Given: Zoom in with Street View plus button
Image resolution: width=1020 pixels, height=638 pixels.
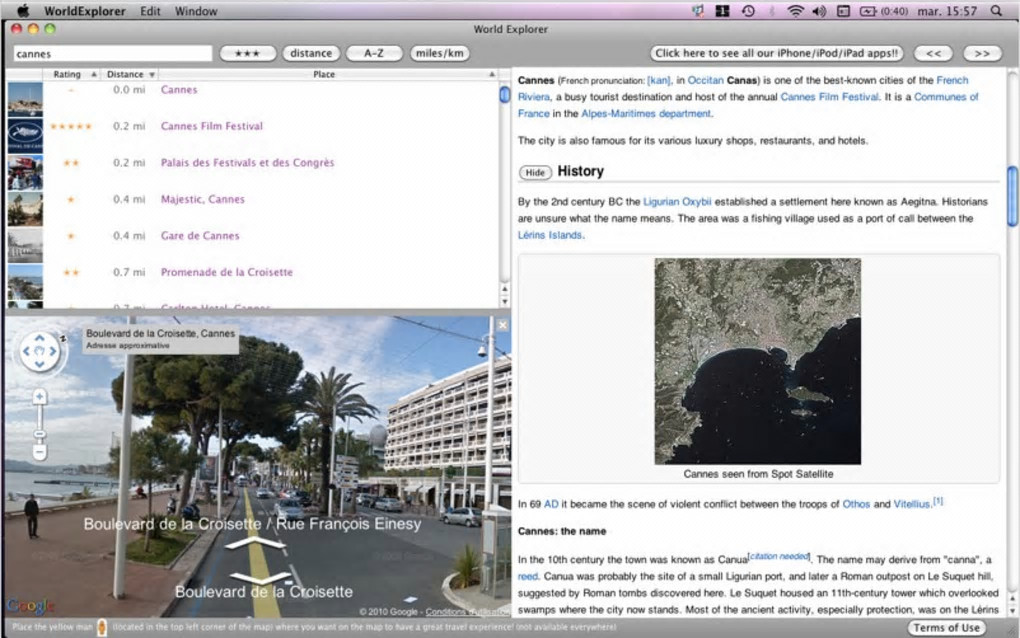Looking at the screenshot, I should [x=39, y=397].
